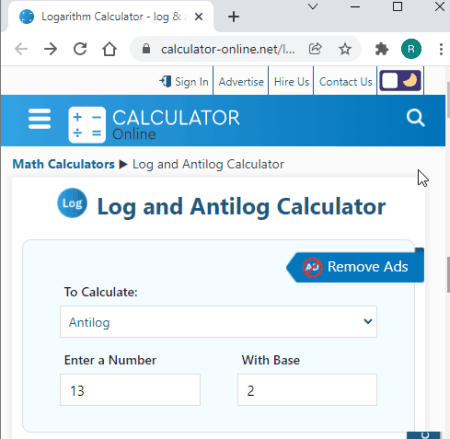Open the hamburger menu in blue header
The image size is (450, 439).
coord(40,119)
